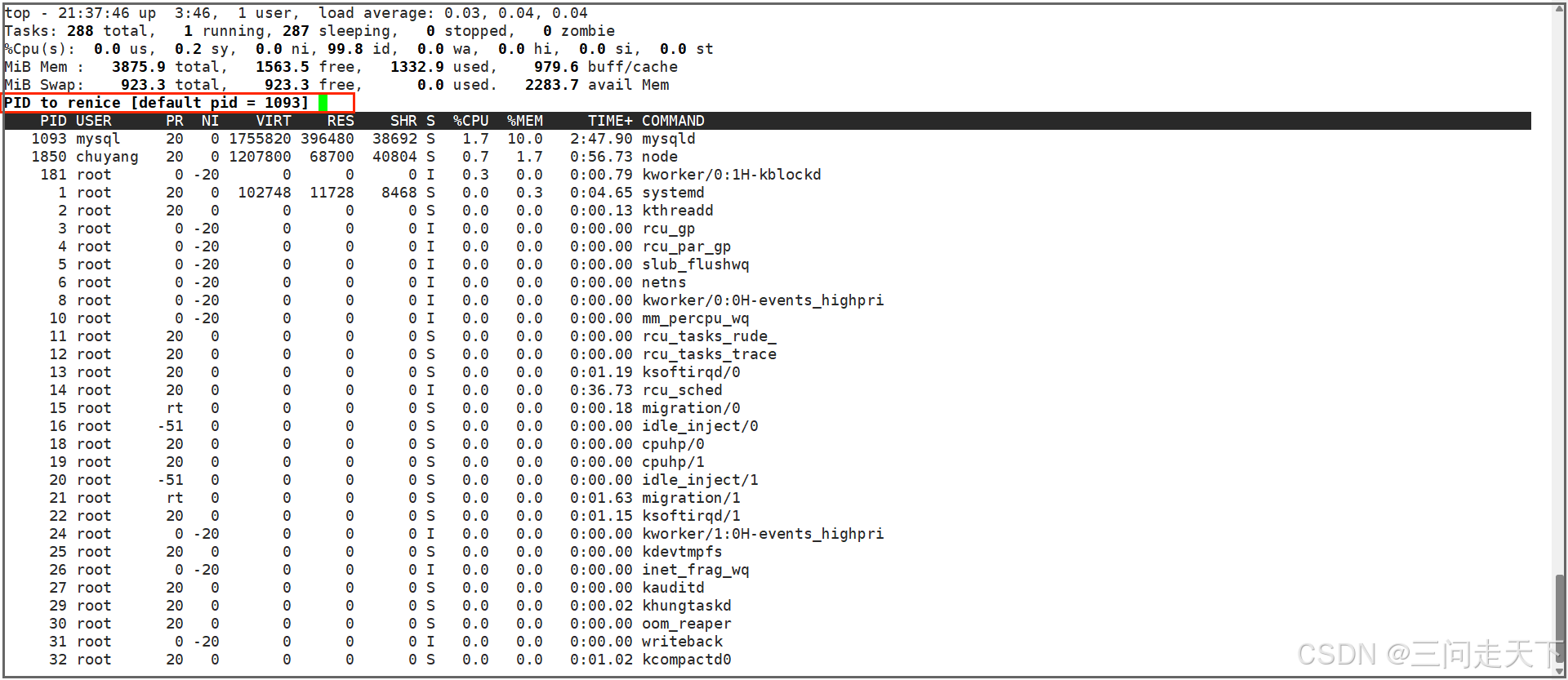1568x680 pixels.
Task: Select the ksoftirqd/0 process
Action: tap(691, 372)
